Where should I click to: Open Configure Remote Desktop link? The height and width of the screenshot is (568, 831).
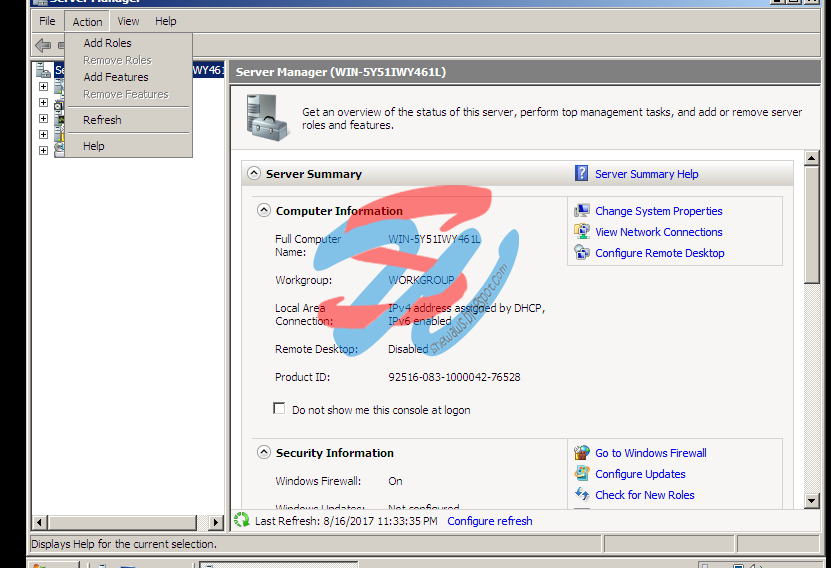[x=660, y=253]
